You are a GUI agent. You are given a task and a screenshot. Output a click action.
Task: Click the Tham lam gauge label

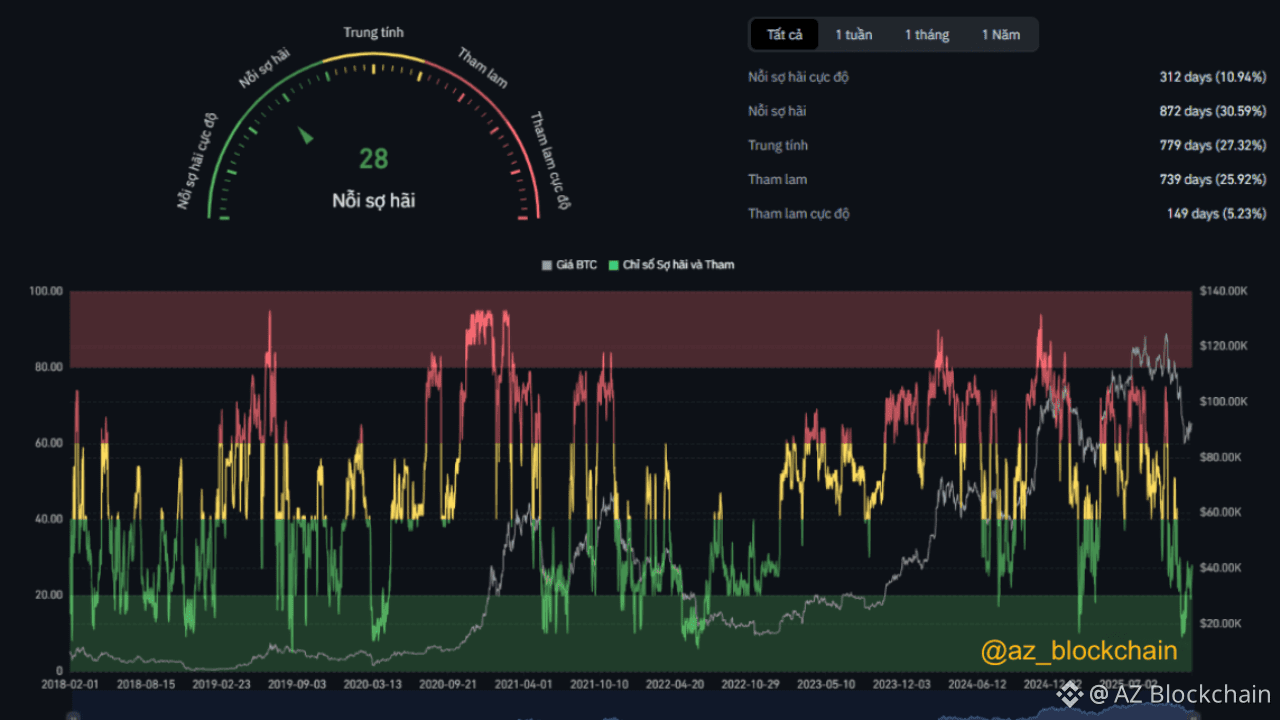pyautogui.click(x=483, y=67)
